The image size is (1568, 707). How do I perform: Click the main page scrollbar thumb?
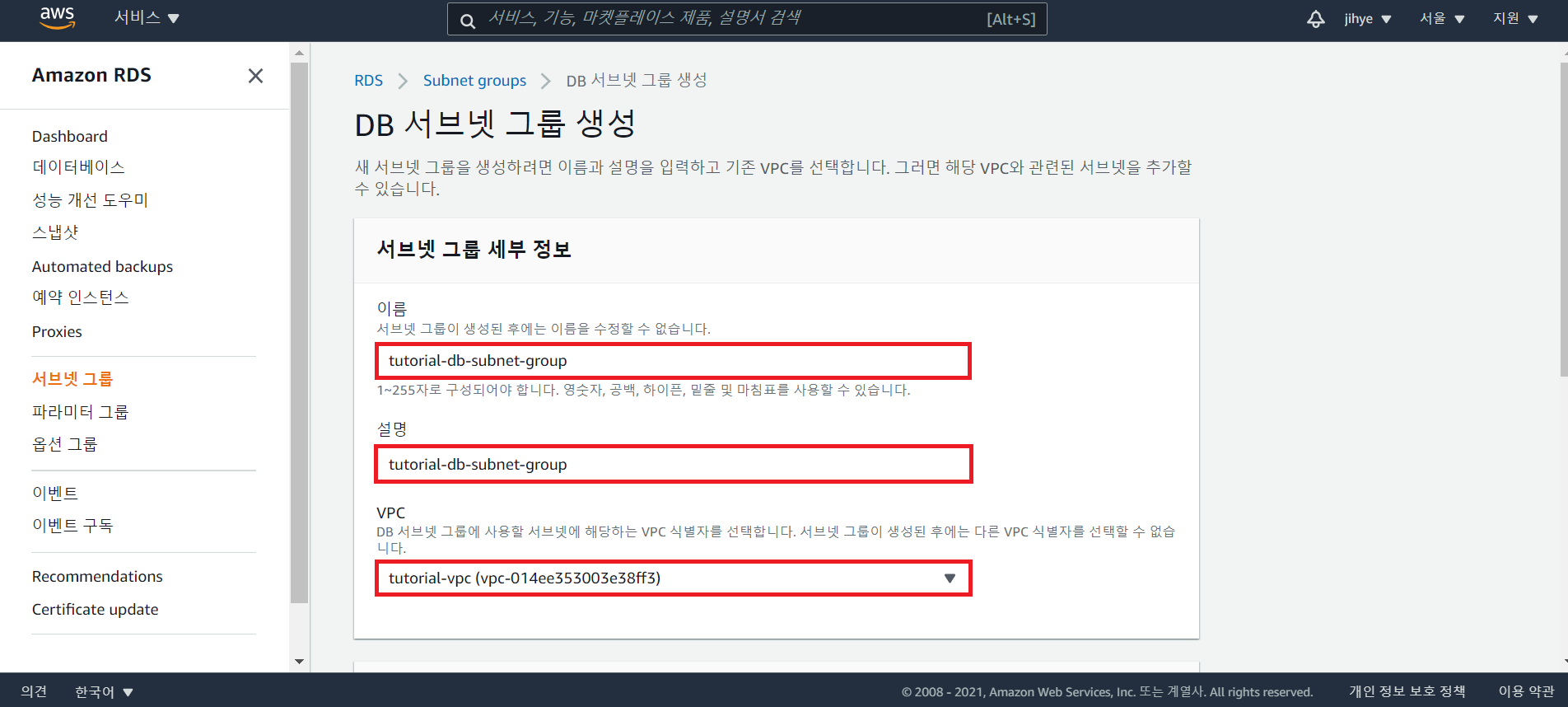tap(1564, 219)
